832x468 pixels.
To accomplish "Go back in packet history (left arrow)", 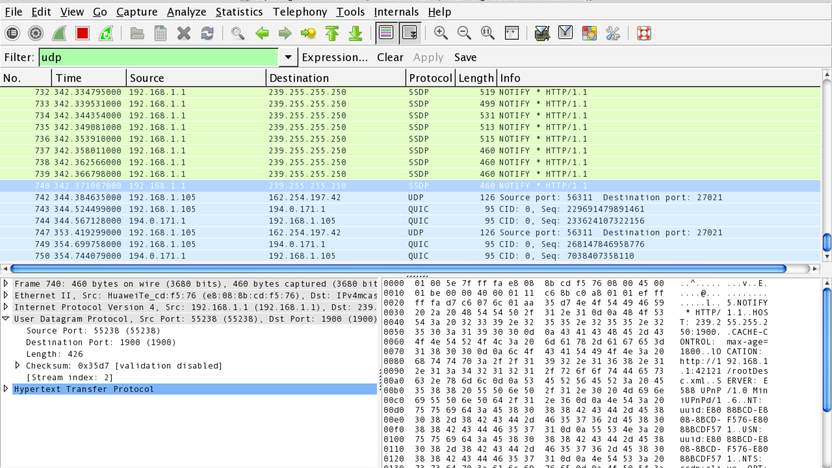I will click(262, 33).
